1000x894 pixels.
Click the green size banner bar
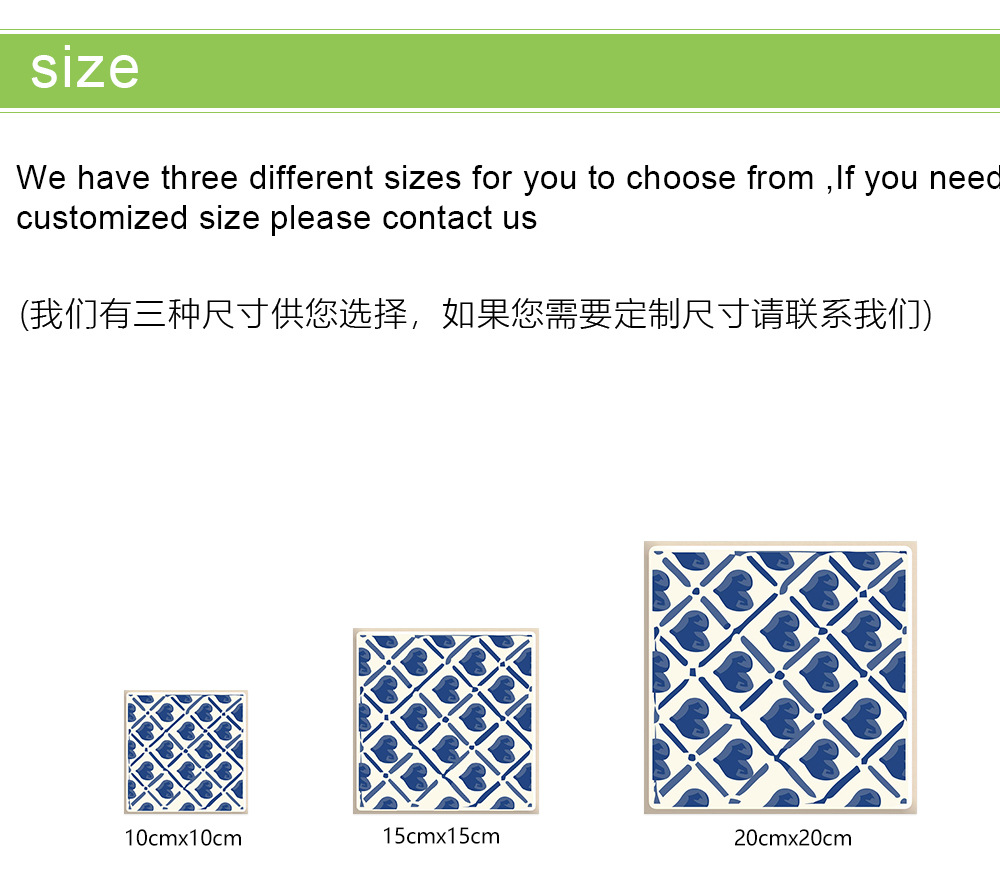tap(500, 71)
